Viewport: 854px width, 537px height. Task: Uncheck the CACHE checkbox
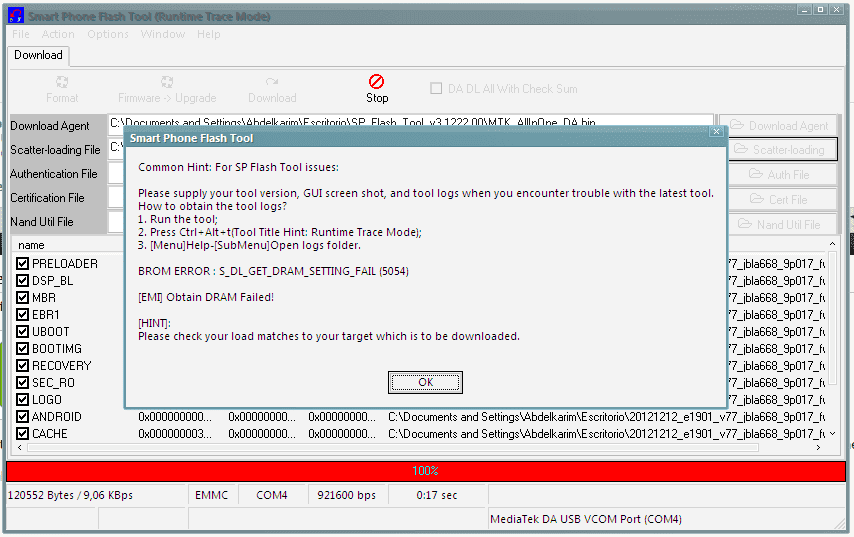(x=22, y=434)
